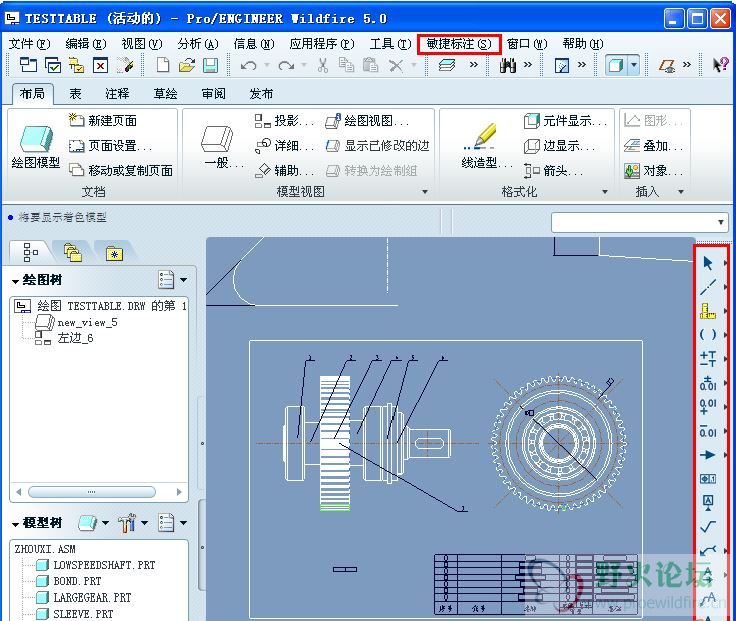Image resolution: width=736 pixels, height=621 pixels.
Task: Expand the Format group arrow
Action: pyautogui.click(x=605, y=192)
